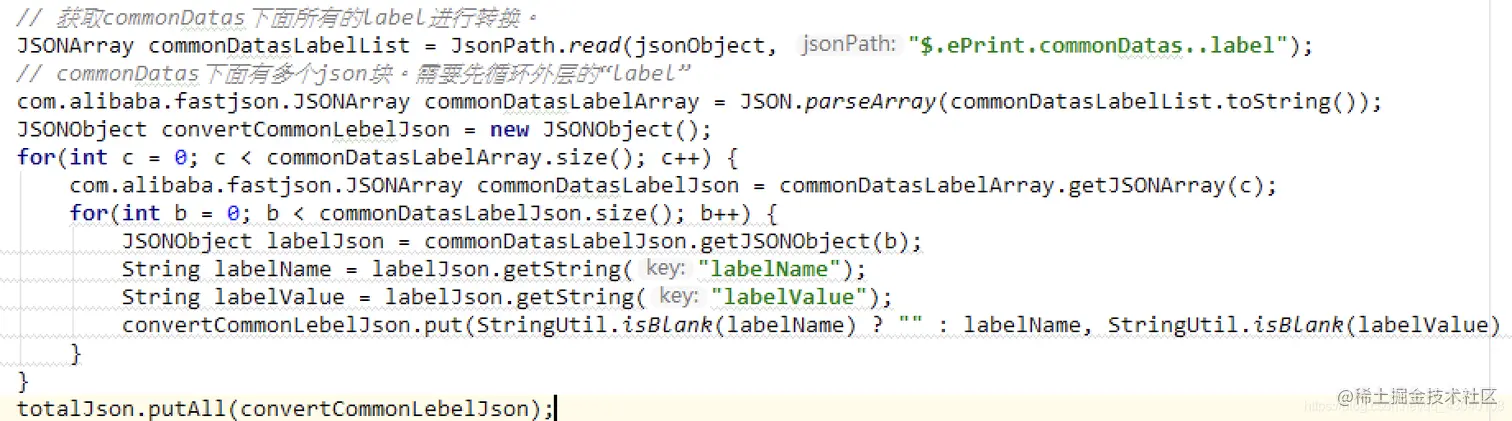Click the jsonPath: parameter inlay hint

(x=848, y=44)
